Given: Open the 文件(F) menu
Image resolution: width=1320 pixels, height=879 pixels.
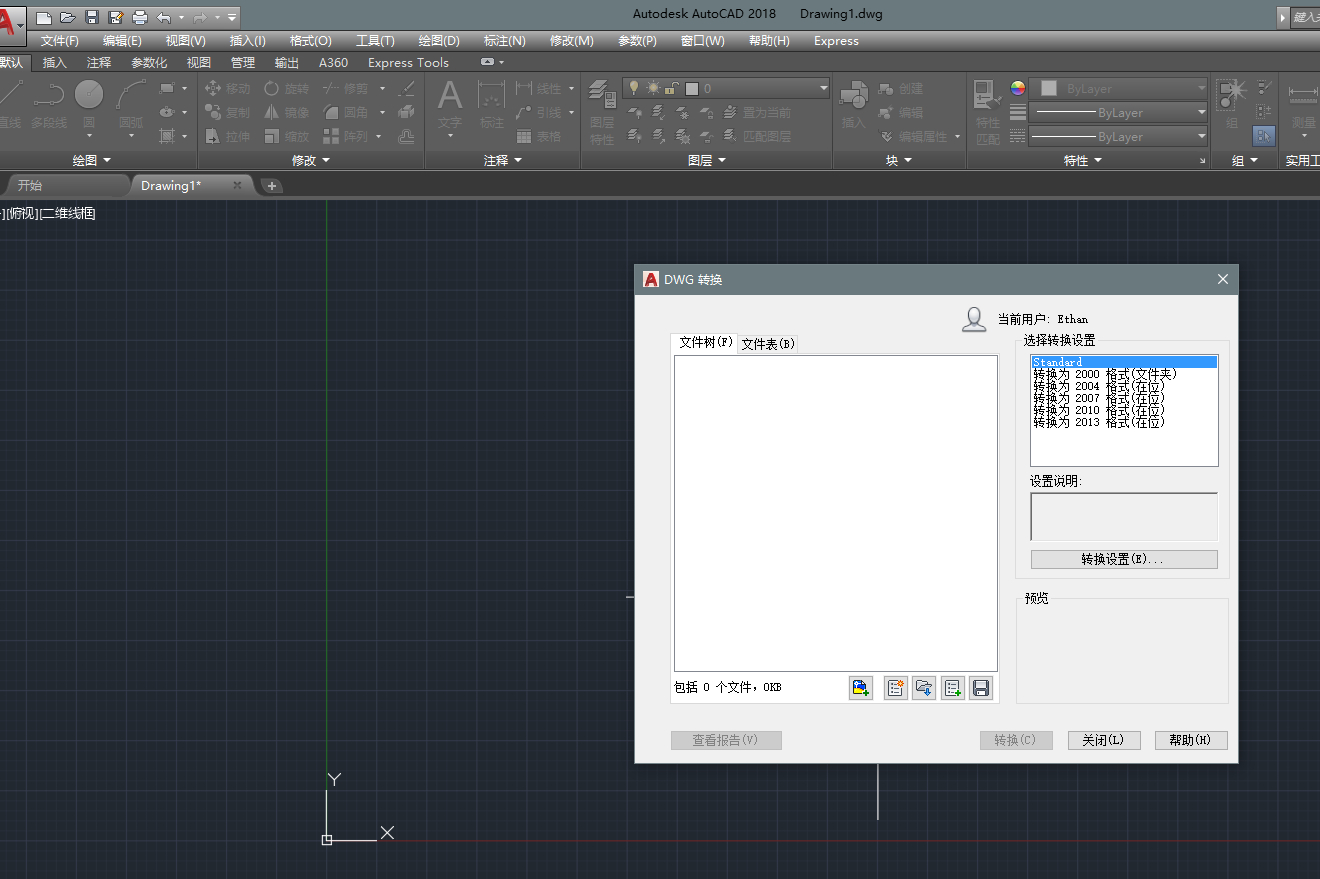Looking at the screenshot, I should click(60, 41).
